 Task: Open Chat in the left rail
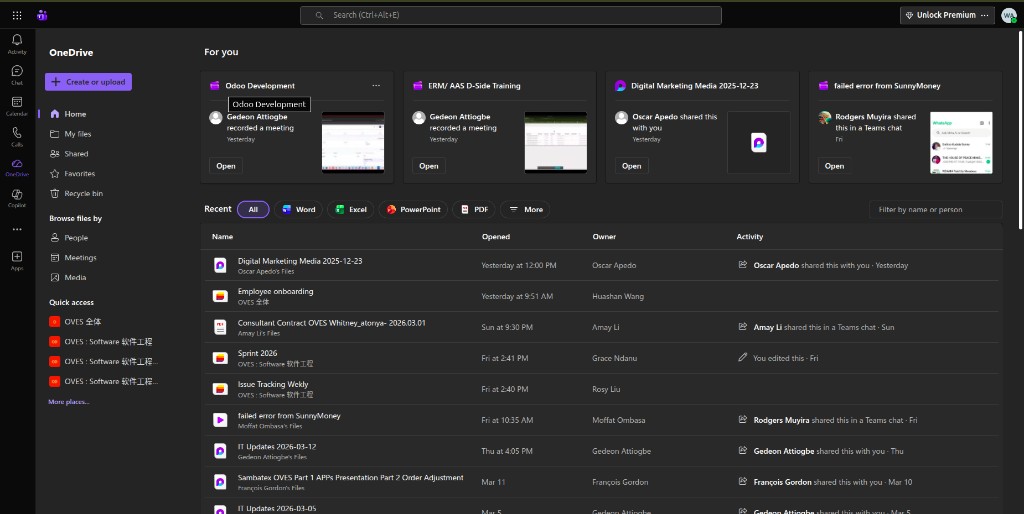coord(17,75)
